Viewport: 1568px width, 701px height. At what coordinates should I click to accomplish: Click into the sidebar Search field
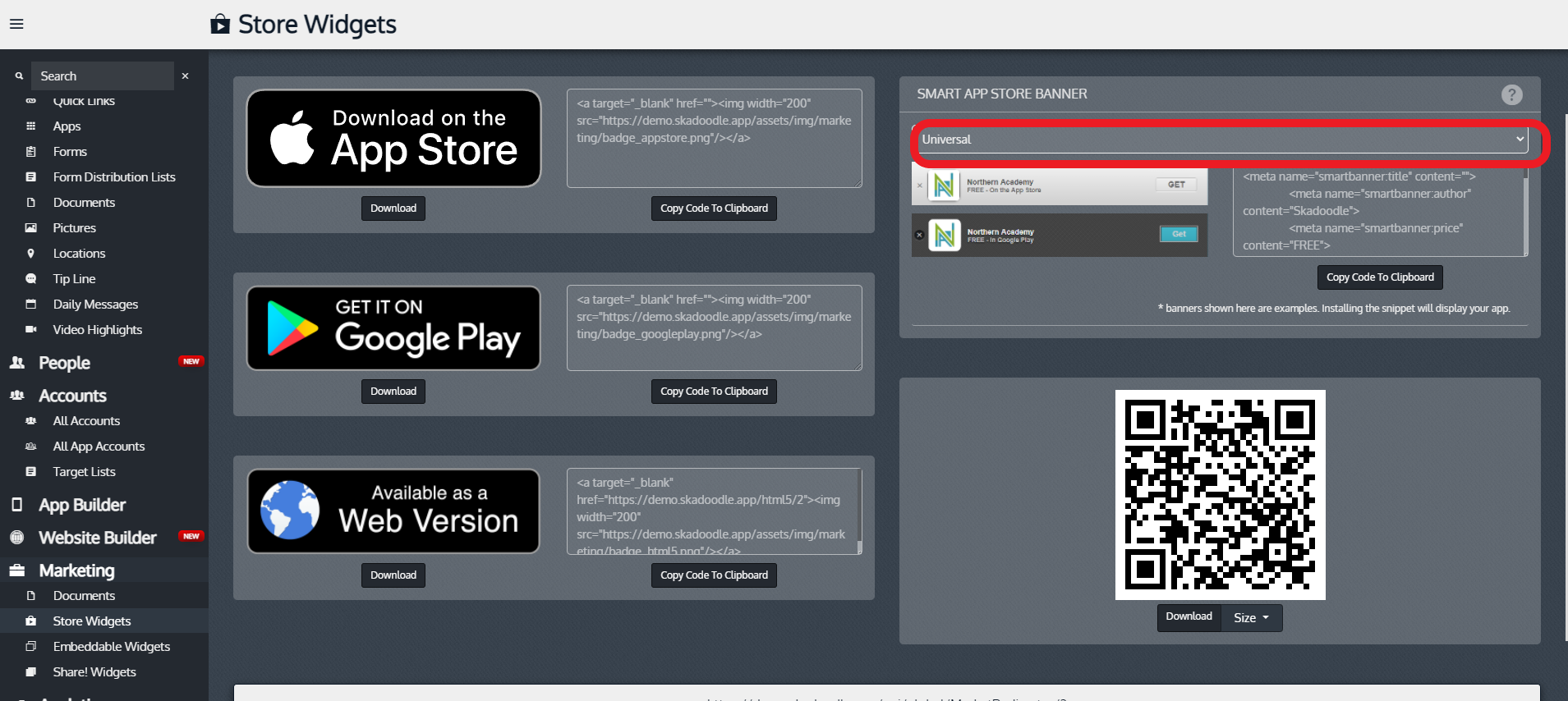pos(103,76)
